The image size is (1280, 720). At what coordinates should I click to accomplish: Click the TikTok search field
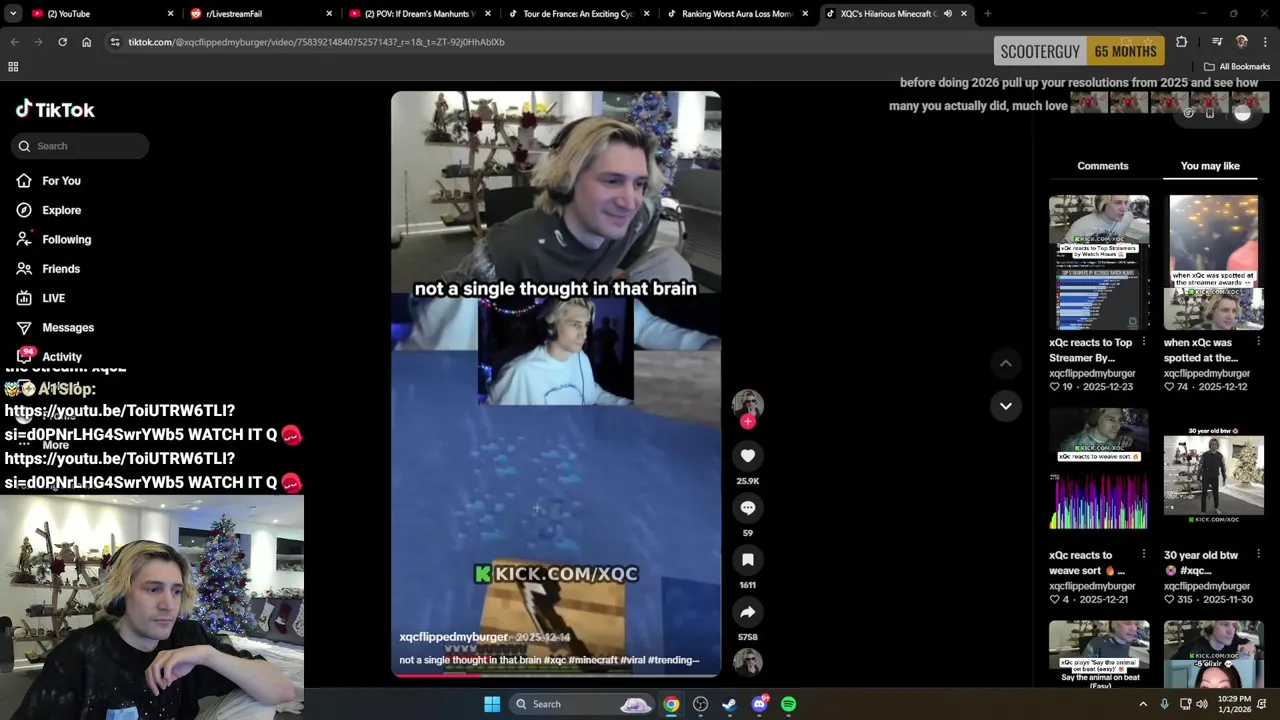click(x=80, y=146)
